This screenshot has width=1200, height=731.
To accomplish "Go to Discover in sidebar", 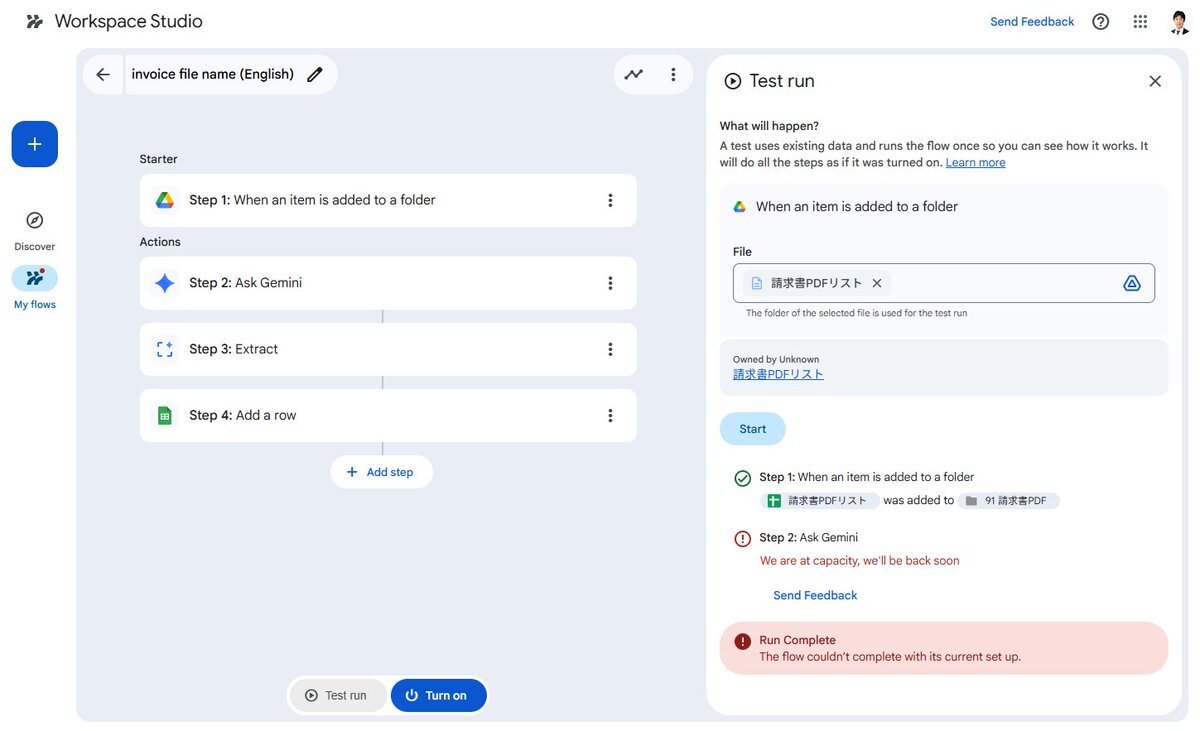I will pos(35,230).
